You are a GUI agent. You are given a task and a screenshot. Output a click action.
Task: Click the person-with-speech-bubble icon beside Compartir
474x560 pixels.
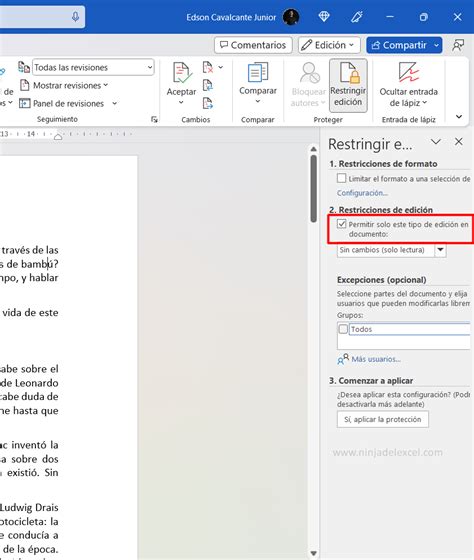(458, 45)
